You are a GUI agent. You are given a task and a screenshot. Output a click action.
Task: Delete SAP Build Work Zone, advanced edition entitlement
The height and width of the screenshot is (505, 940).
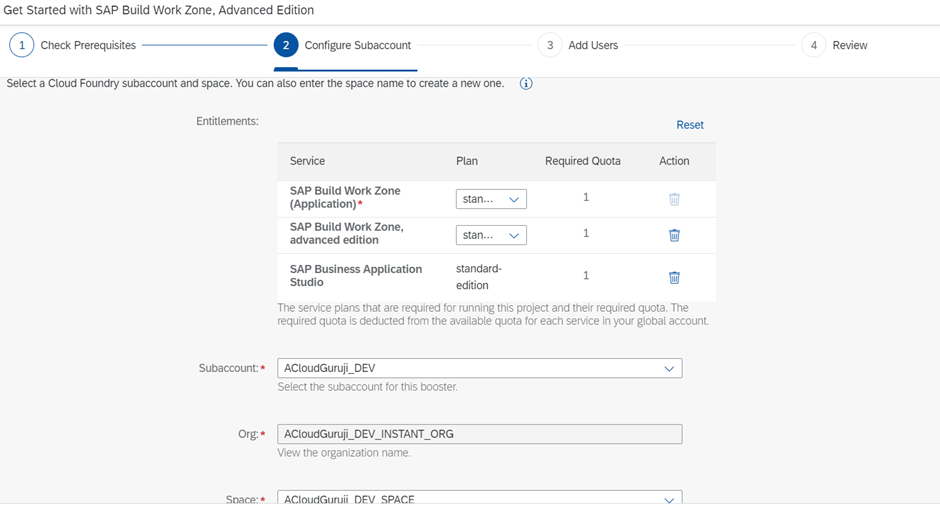click(674, 235)
